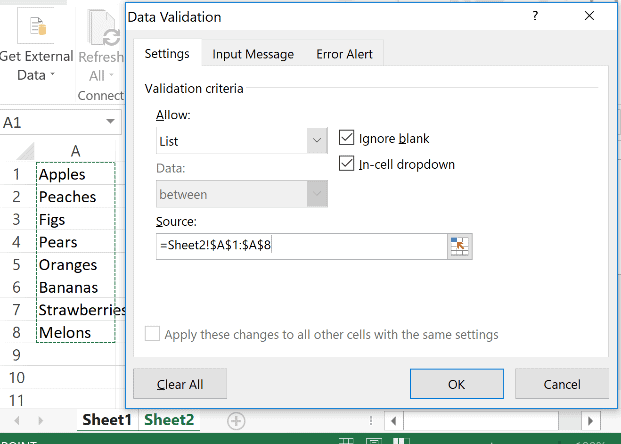Click Cancel to dismiss the dialog
The width and height of the screenshot is (621, 444).
pos(561,384)
